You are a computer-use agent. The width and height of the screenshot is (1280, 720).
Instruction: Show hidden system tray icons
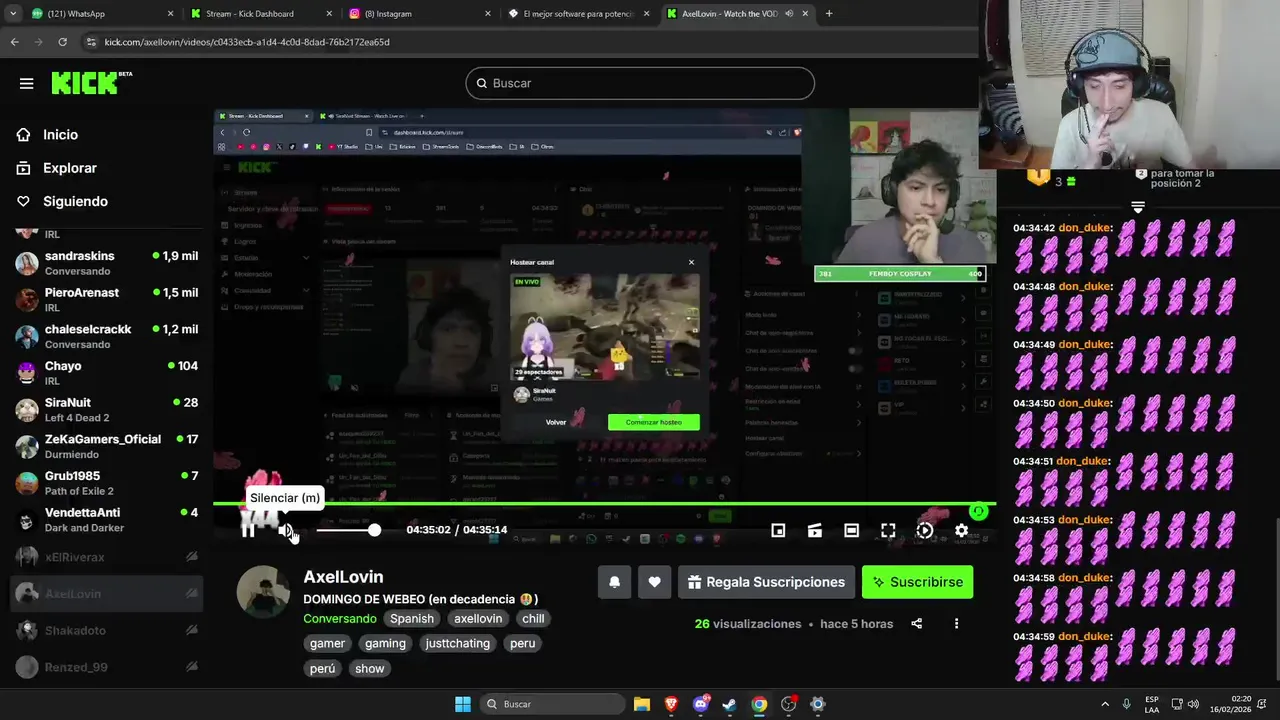point(1104,704)
